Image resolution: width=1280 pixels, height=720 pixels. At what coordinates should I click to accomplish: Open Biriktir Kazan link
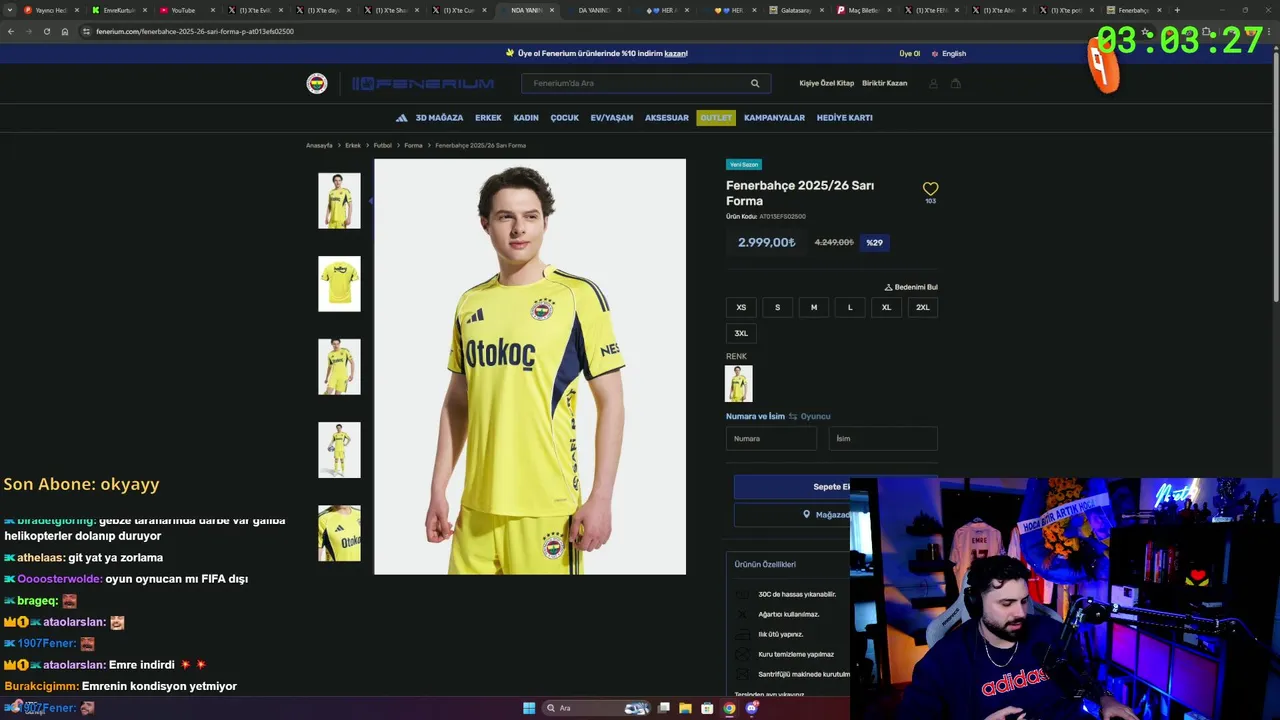(x=884, y=83)
